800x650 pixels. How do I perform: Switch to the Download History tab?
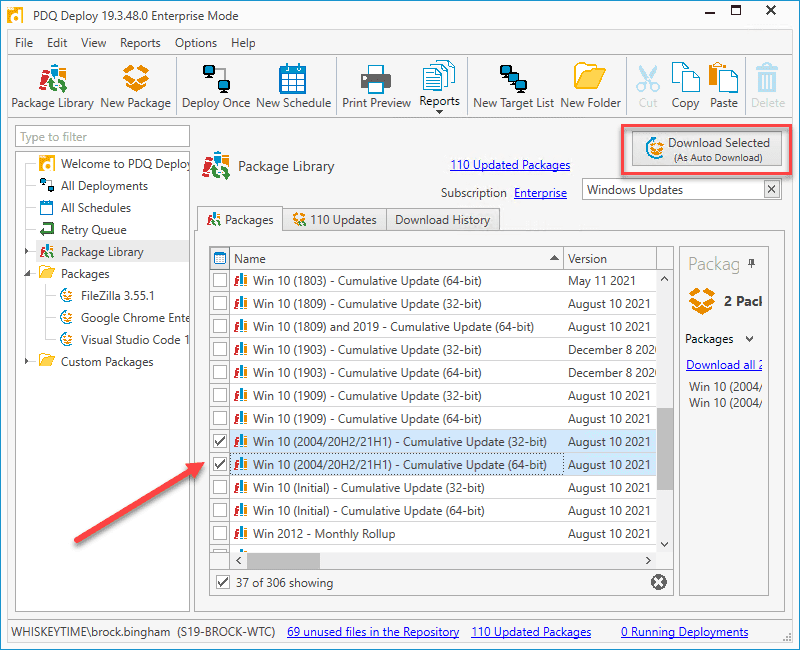(442, 220)
